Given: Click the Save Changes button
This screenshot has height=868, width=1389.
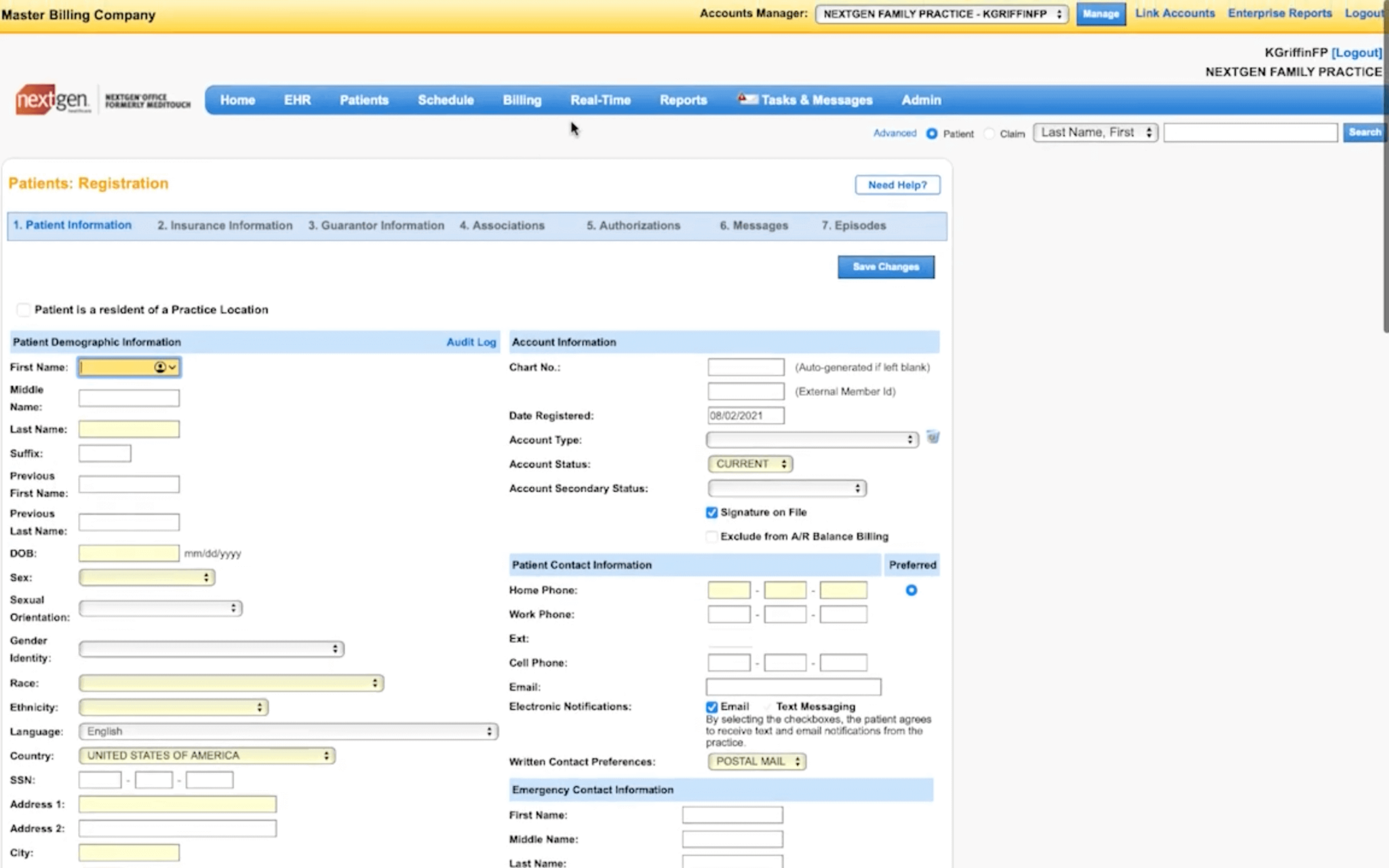Looking at the screenshot, I should pyautogui.click(x=886, y=267).
